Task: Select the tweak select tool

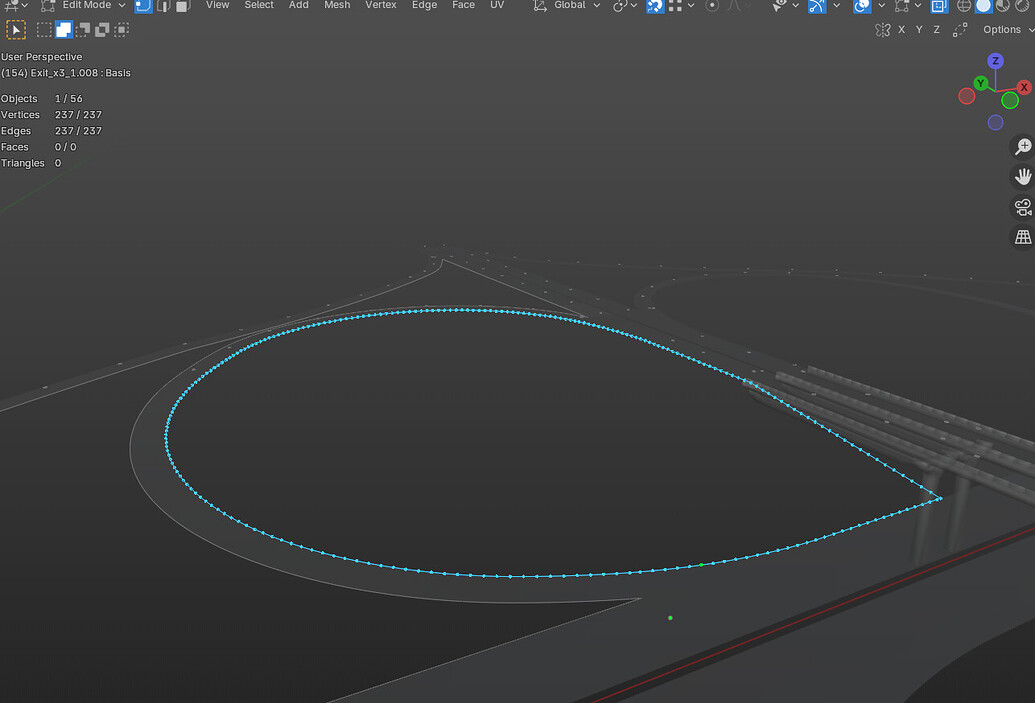Action: pyautogui.click(x=16, y=30)
